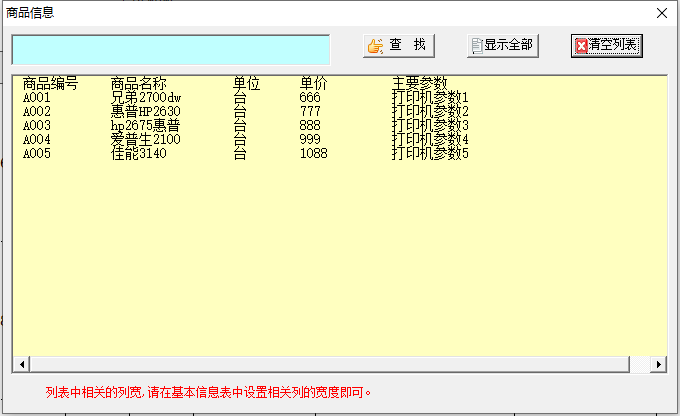The height and width of the screenshot is (416, 680).
Task: Click the 查找 search button
Action: pyautogui.click(x=399, y=46)
